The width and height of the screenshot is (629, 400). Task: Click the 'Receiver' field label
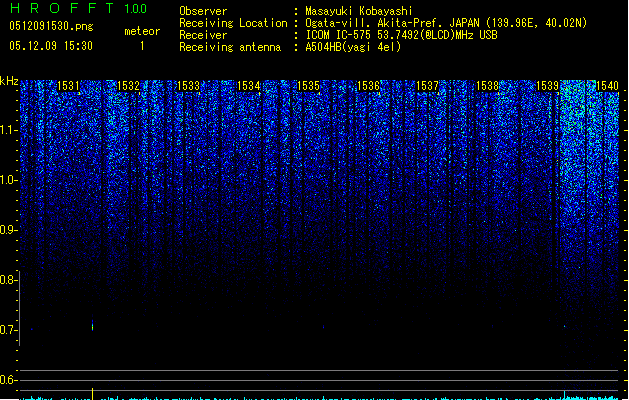click(203, 35)
